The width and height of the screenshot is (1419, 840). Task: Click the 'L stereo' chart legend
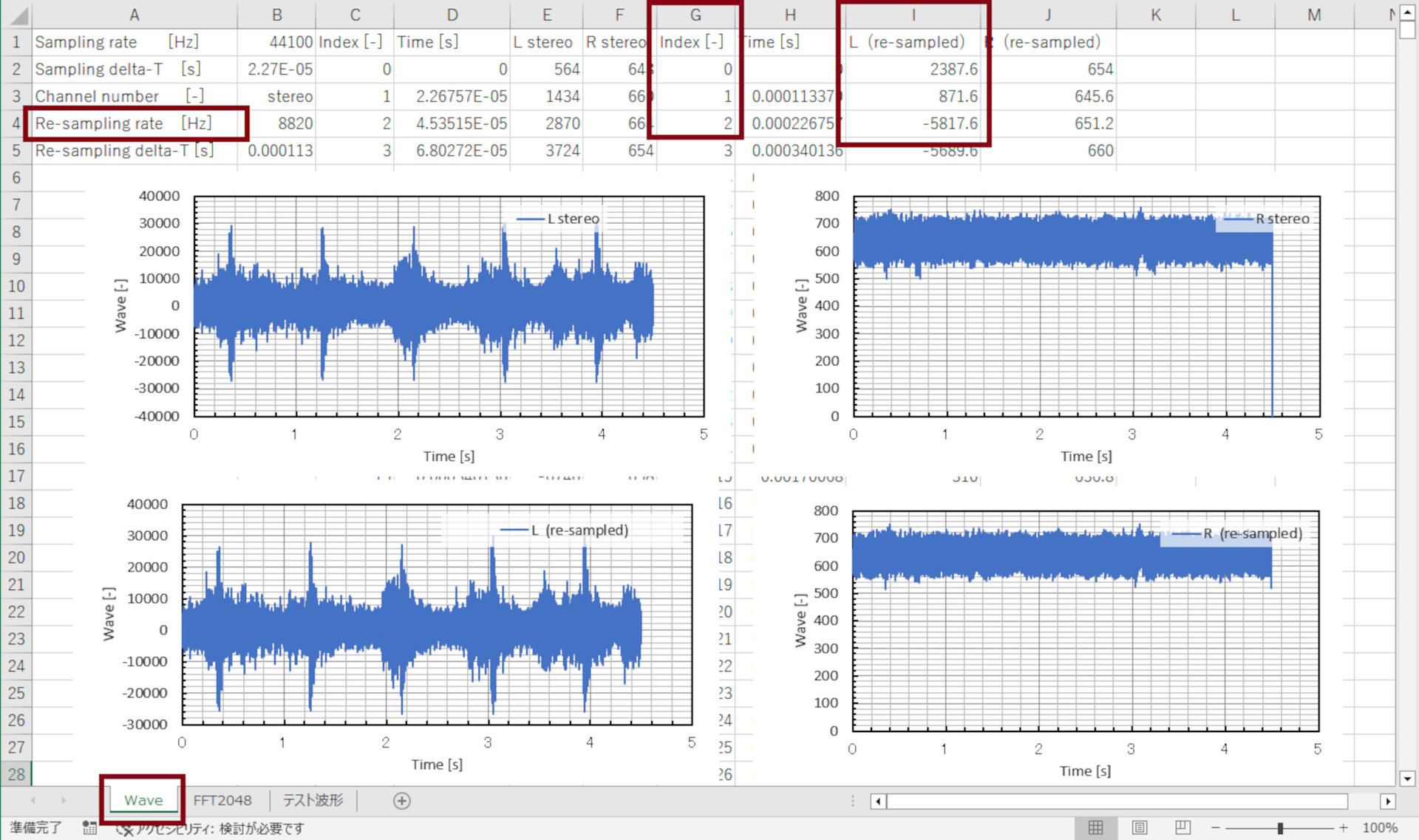click(x=558, y=219)
